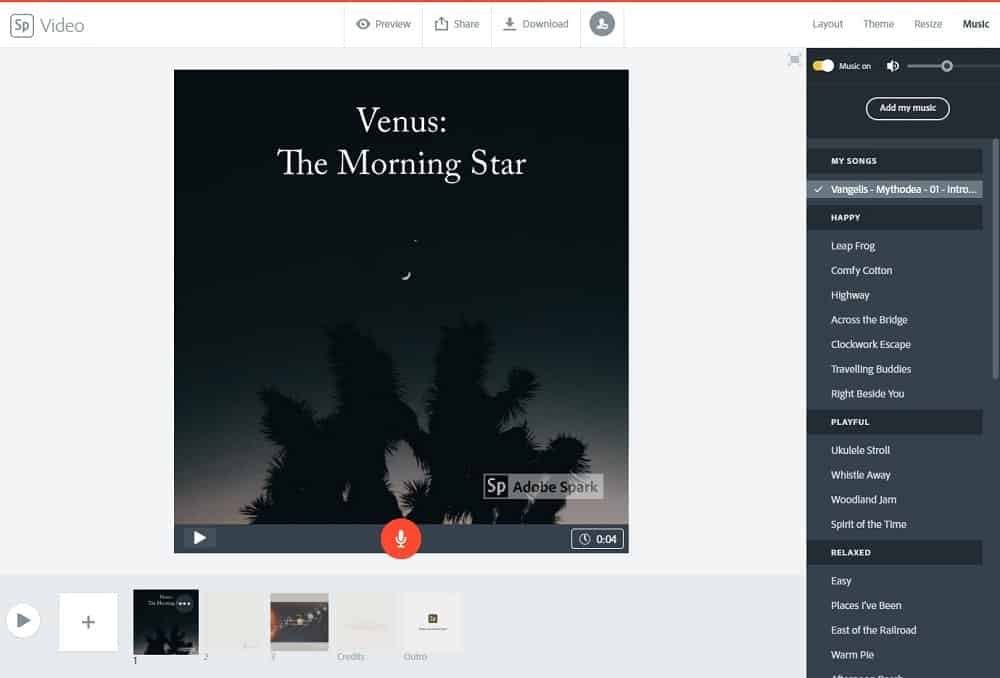1000x678 pixels.
Task: Click the Download icon to export the video
Action: (x=537, y=23)
